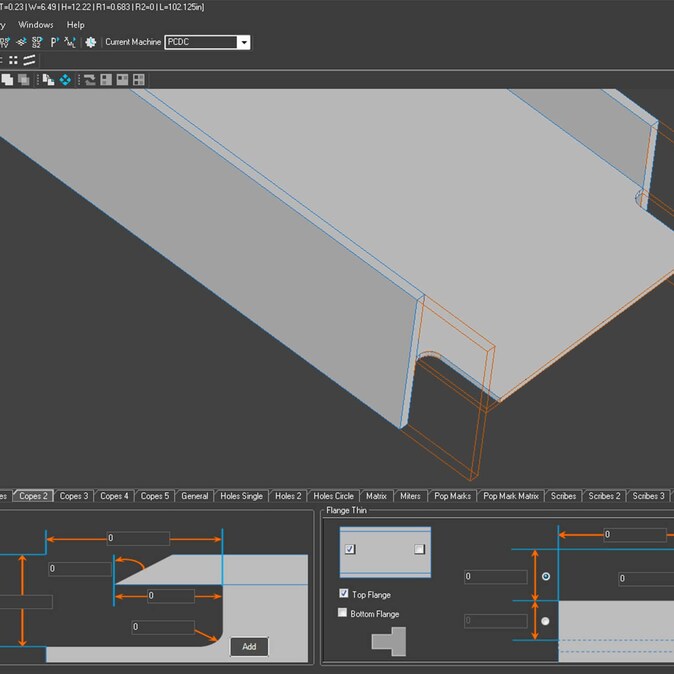Click the cope top length input field
The width and height of the screenshot is (674, 674).
point(138,538)
